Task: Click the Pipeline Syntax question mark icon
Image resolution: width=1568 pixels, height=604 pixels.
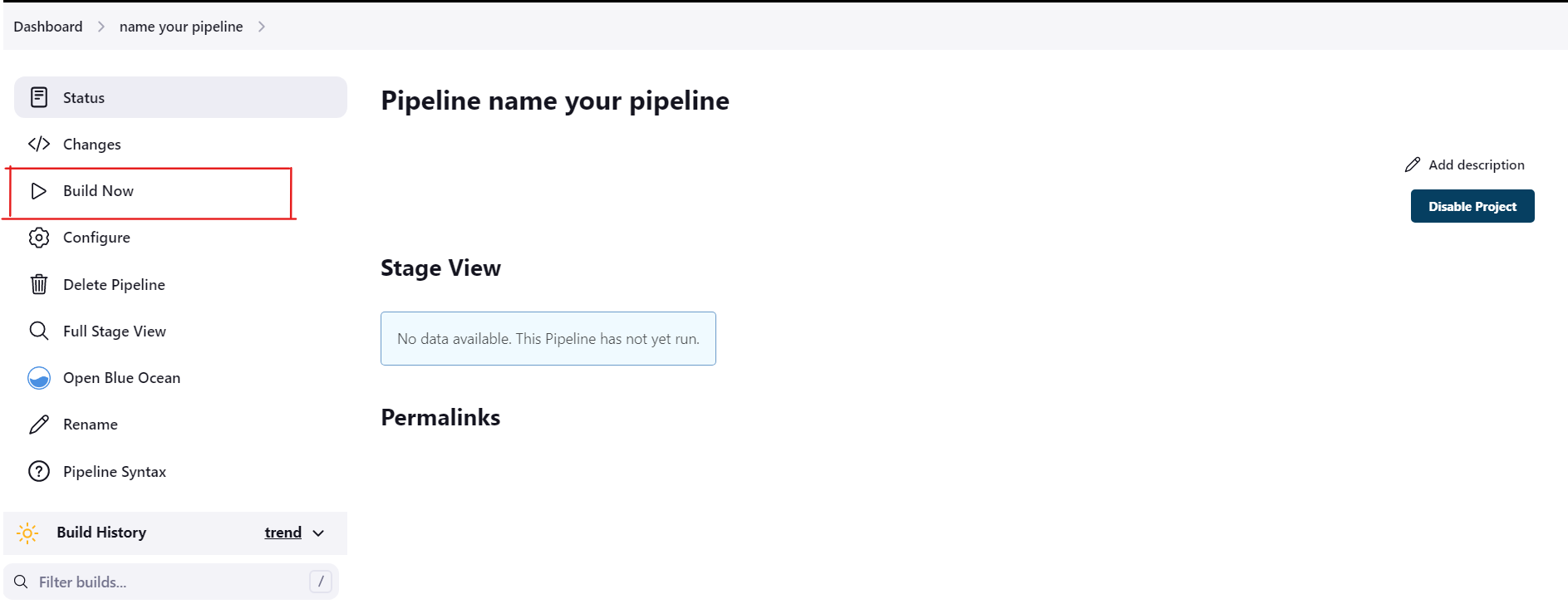Action: click(39, 471)
